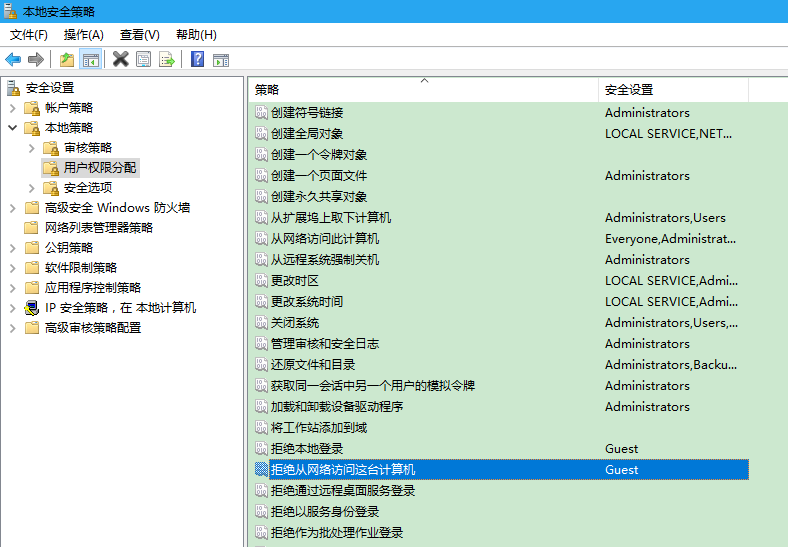Viewport: 788px width, 547px height.
Task: Expand the 审核策略 tree node
Action: point(32,148)
